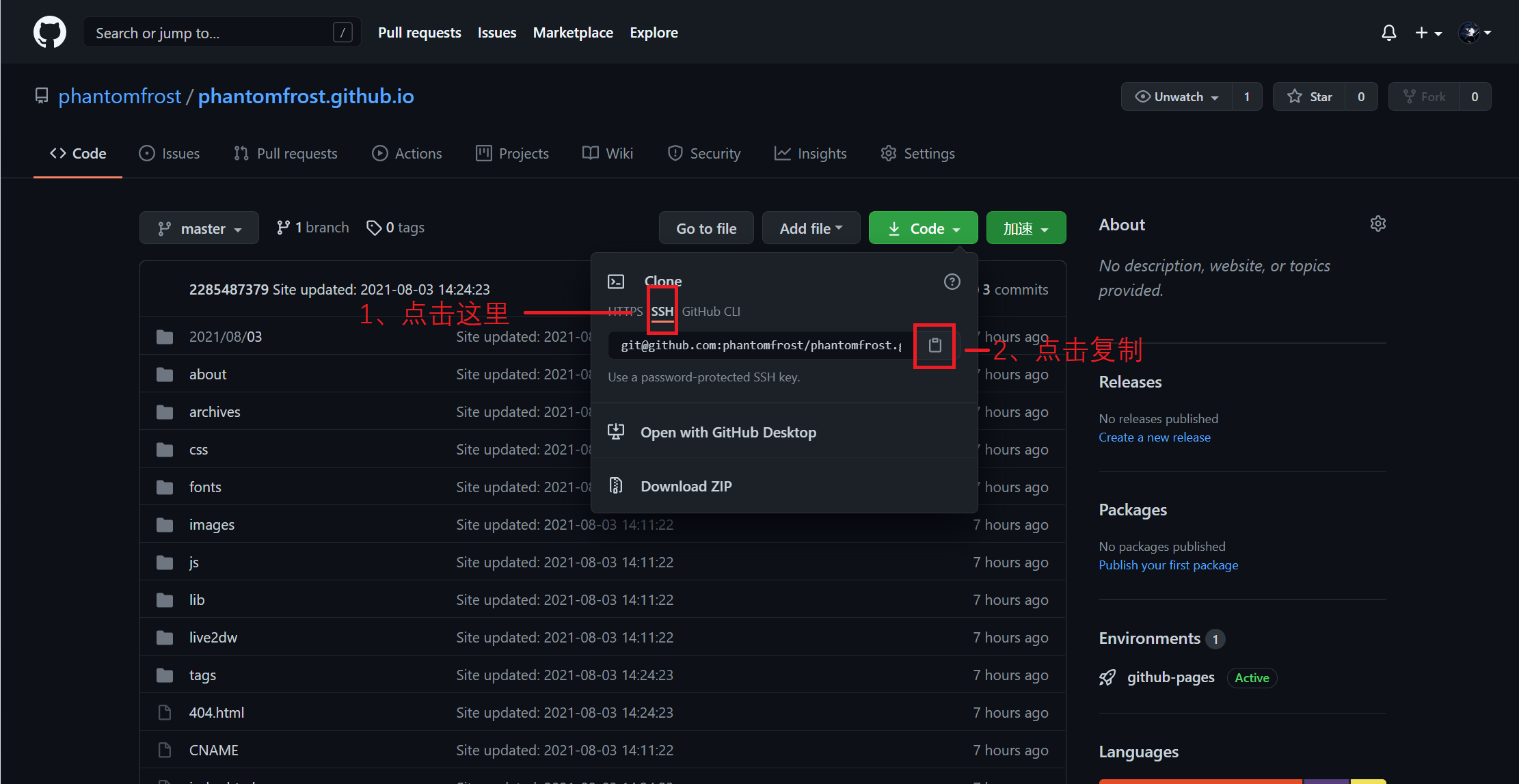Star the repository

pos(1308,96)
